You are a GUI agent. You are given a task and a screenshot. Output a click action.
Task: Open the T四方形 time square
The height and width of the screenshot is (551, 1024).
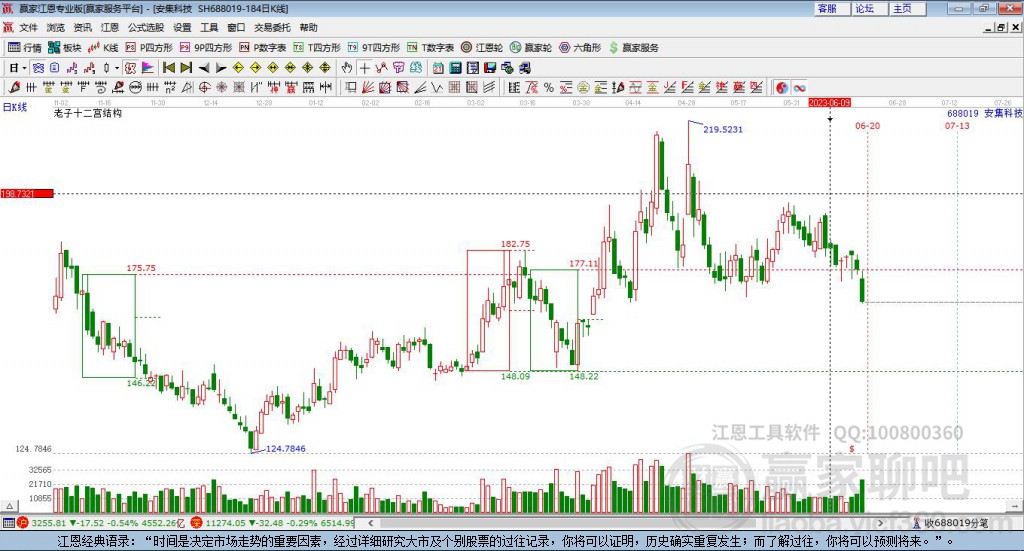(x=317, y=48)
